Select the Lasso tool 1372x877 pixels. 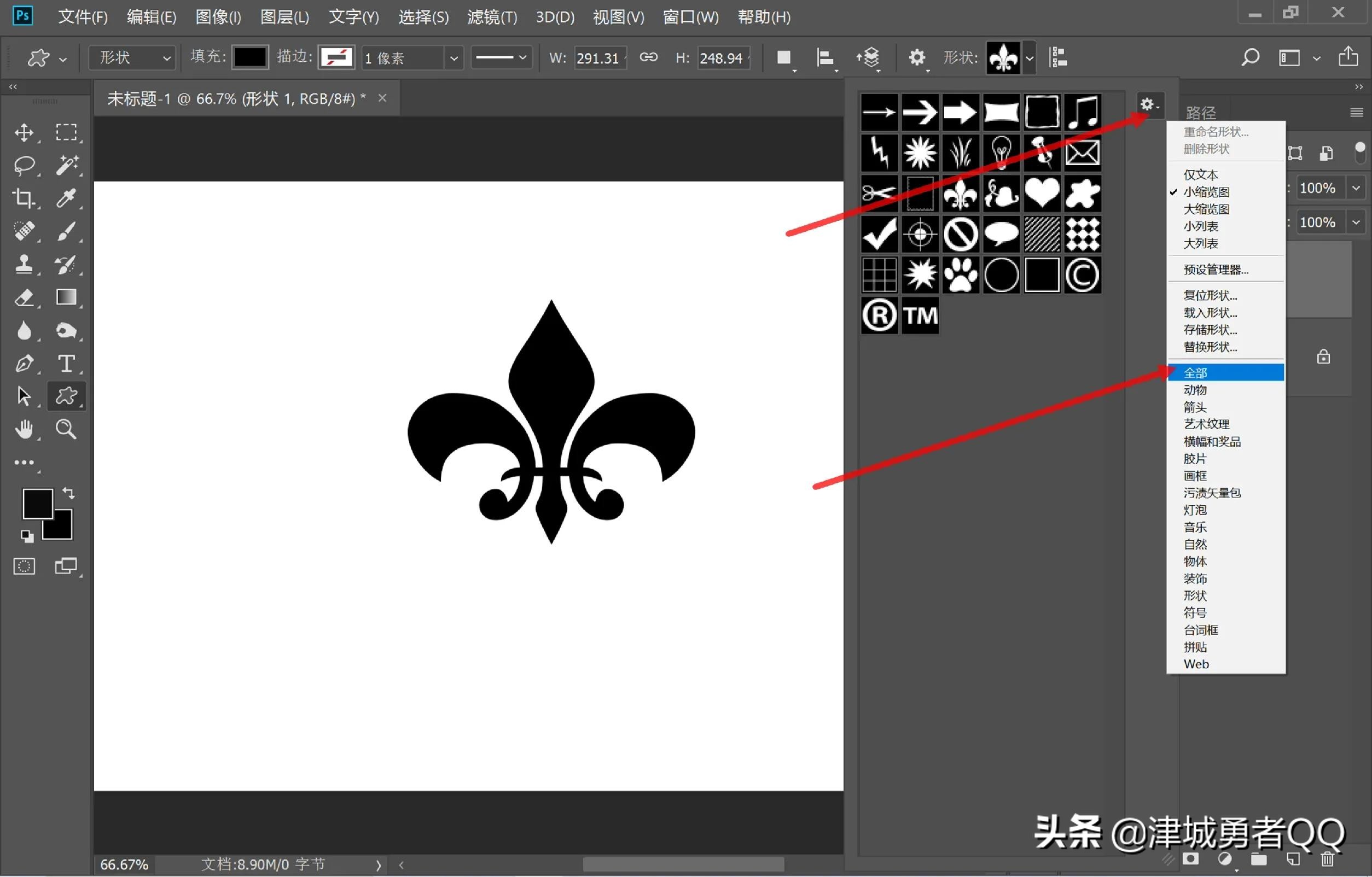click(x=25, y=166)
